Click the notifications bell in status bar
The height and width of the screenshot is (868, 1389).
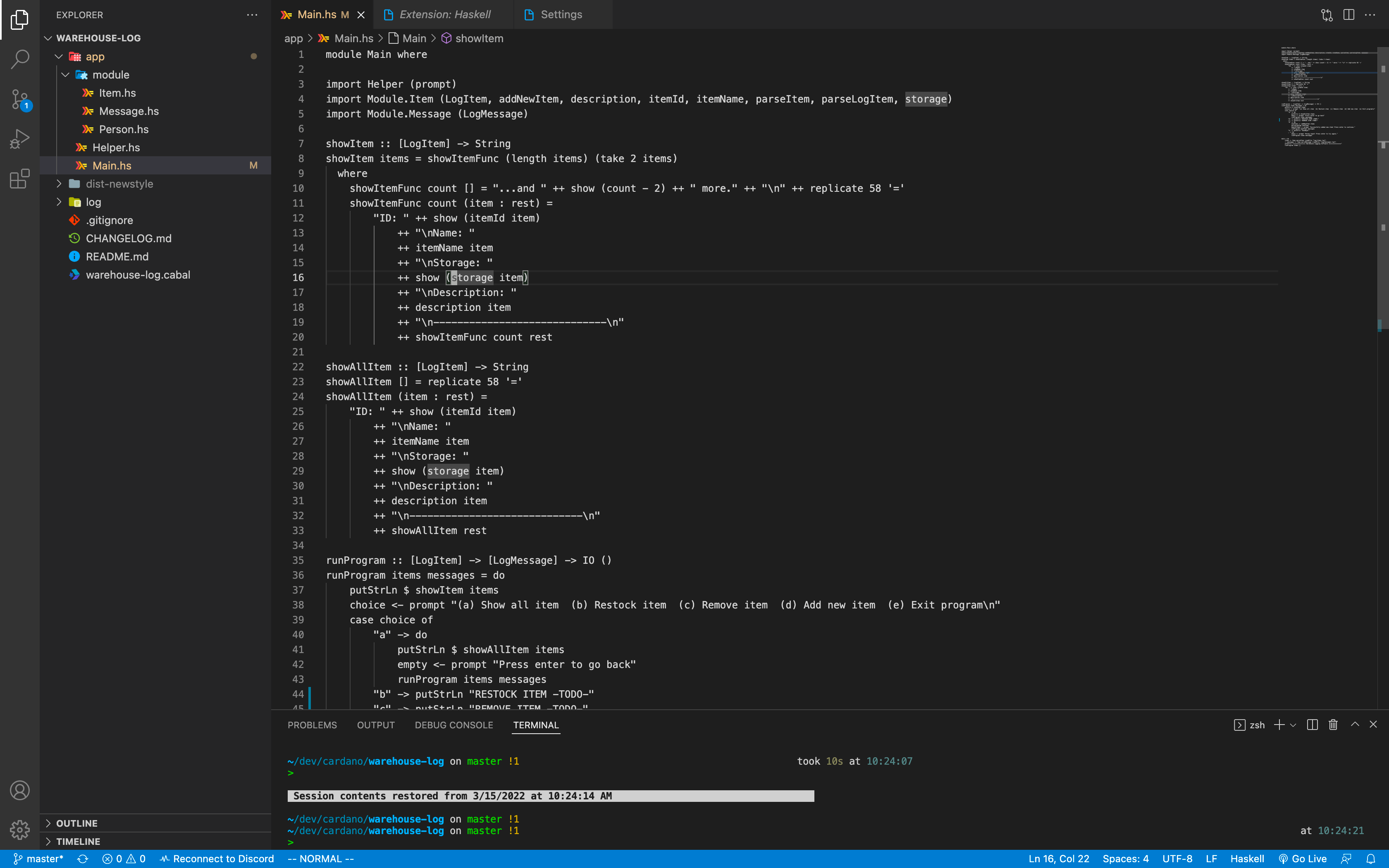point(1371,859)
